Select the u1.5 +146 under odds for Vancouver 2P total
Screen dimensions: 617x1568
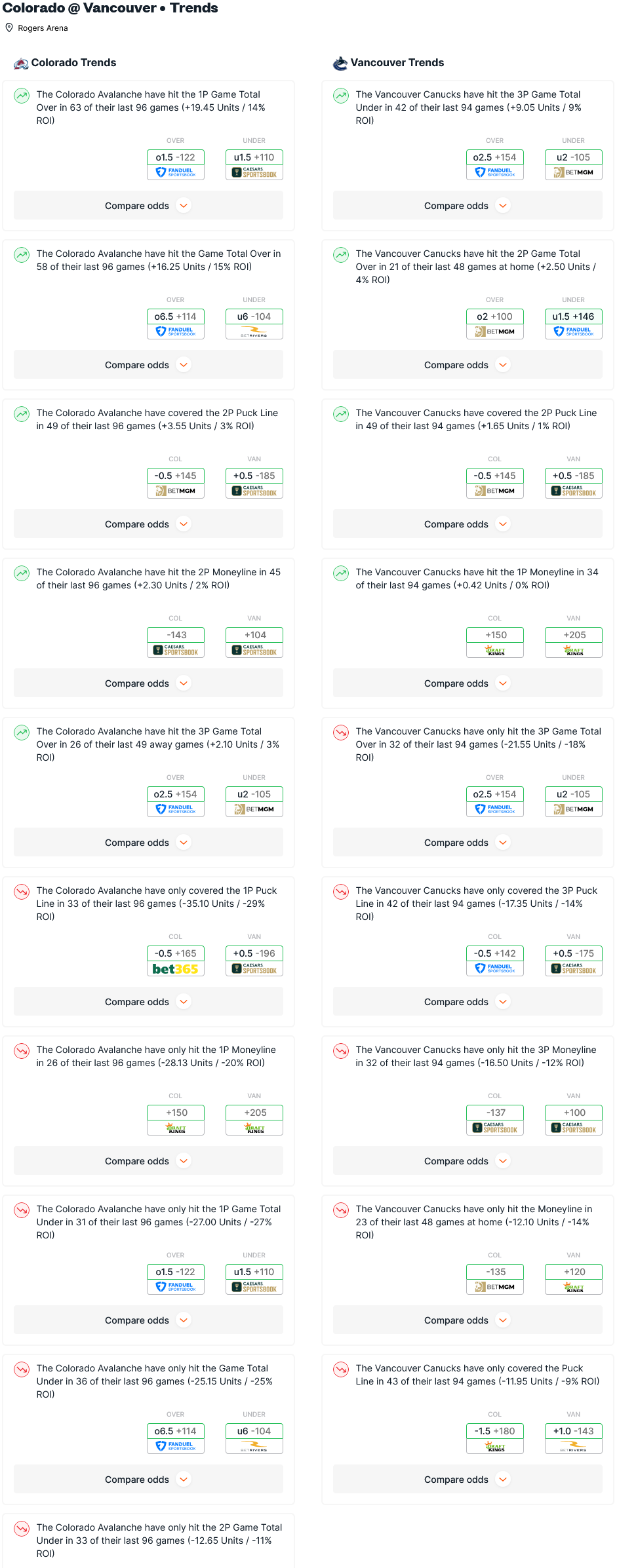[x=574, y=316]
